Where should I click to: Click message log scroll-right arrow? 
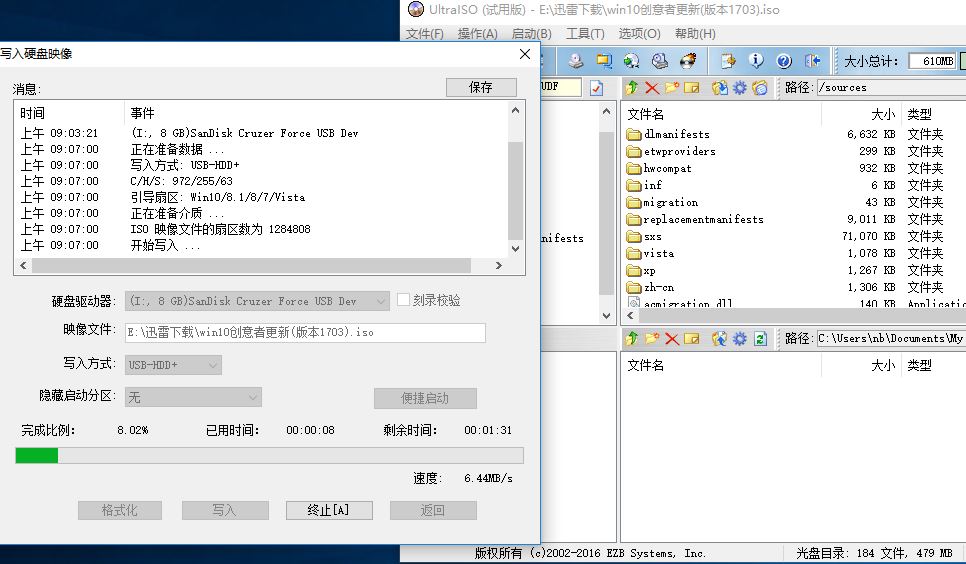(x=498, y=266)
